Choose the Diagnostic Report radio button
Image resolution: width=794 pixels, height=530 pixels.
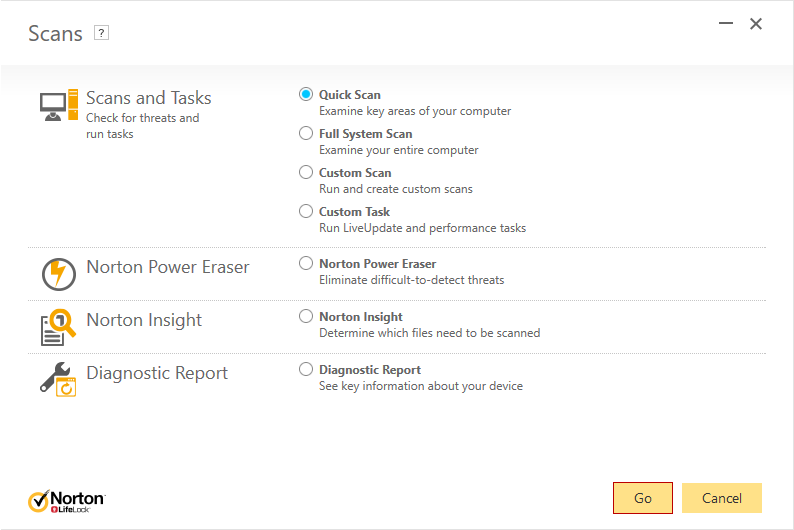306,369
